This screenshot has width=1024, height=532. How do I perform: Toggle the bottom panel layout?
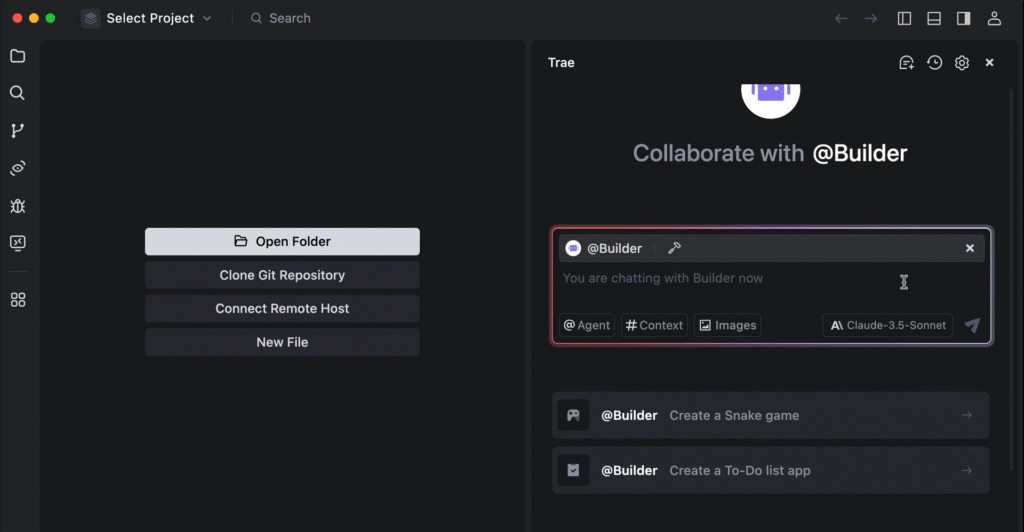coord(934,18)
